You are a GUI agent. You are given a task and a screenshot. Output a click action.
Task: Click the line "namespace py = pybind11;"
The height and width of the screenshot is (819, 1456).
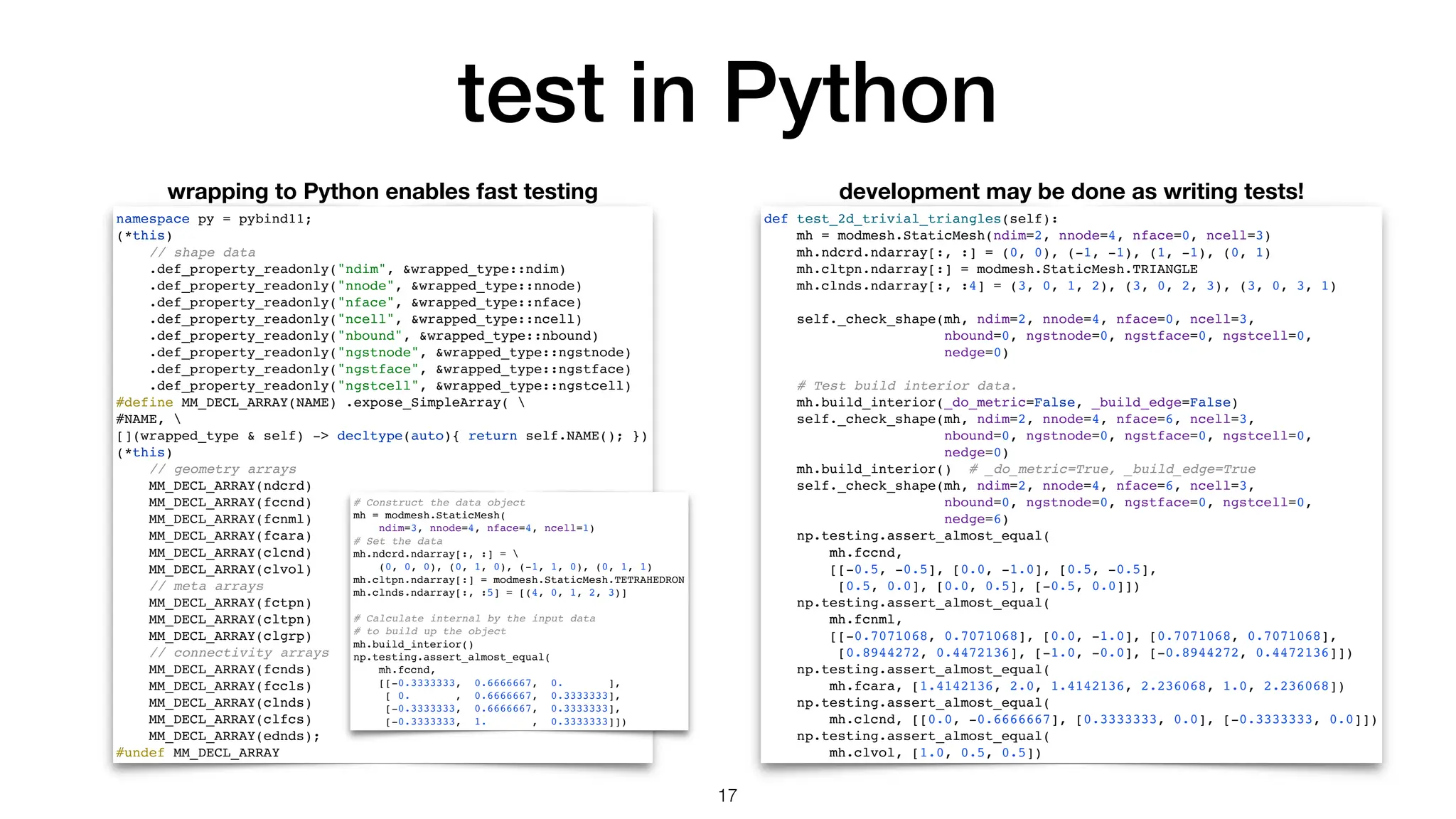214,219
